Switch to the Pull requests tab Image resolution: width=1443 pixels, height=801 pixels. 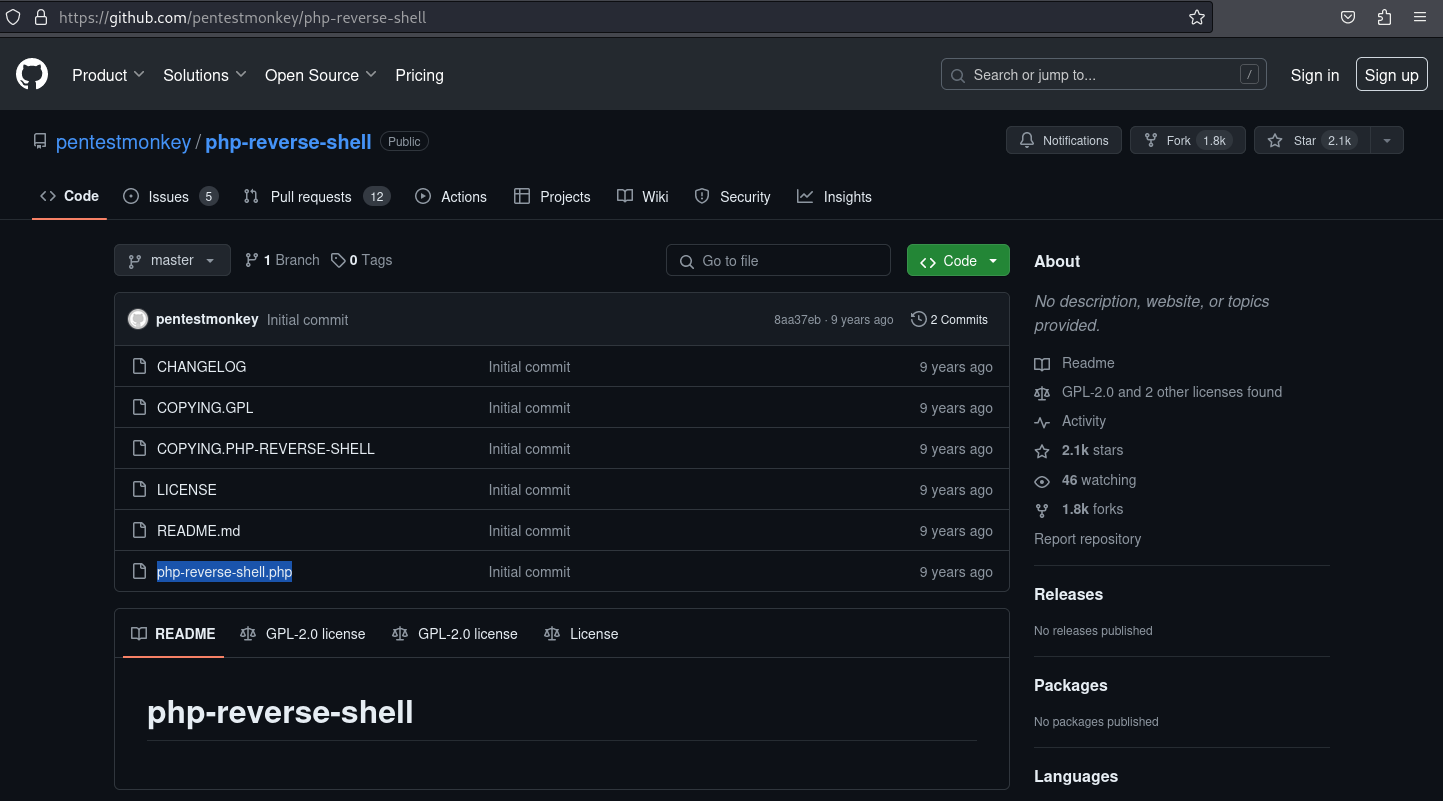point(316,196)
